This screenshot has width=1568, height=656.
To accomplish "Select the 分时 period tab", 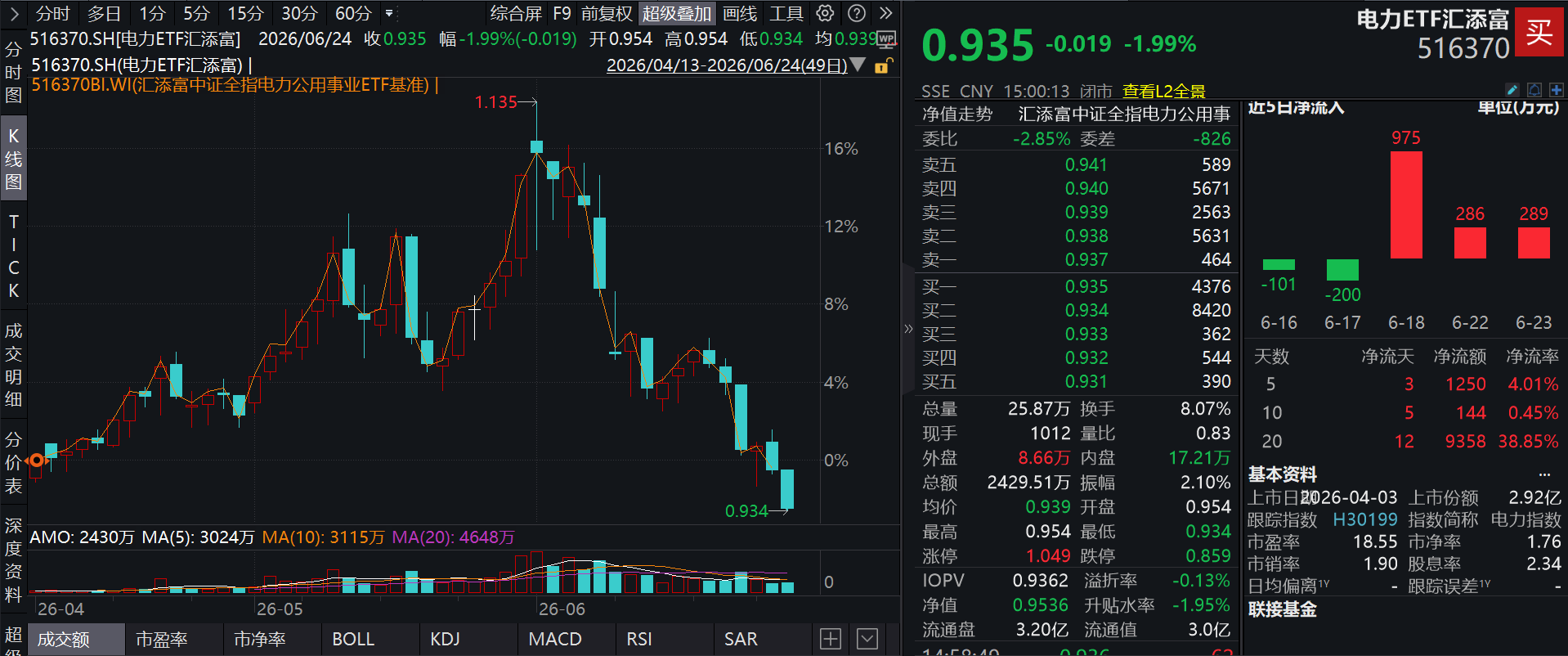I will (52, 14).
